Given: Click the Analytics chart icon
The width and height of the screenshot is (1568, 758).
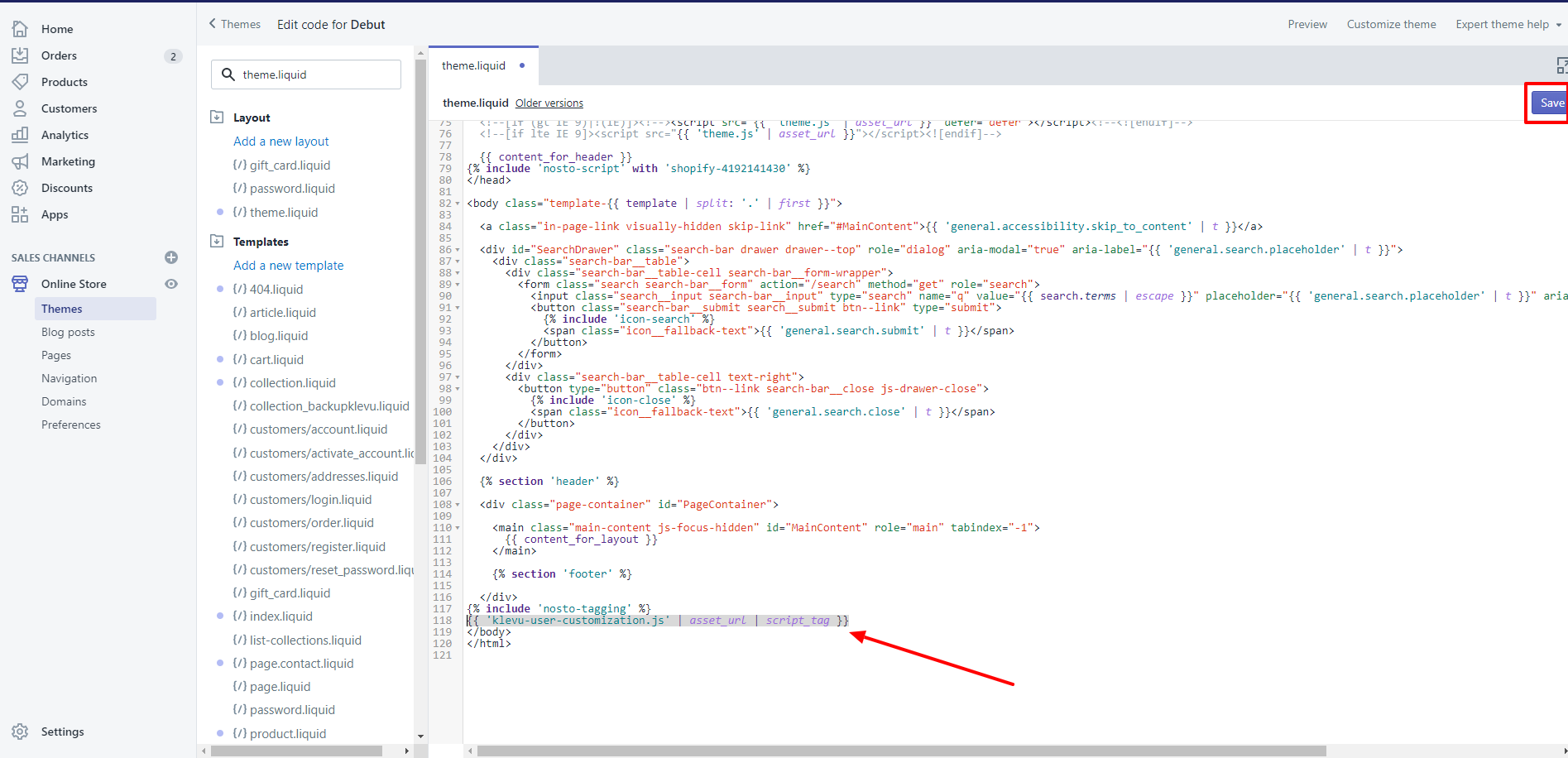Looking at the screenshot, I should tap(20, 135).
